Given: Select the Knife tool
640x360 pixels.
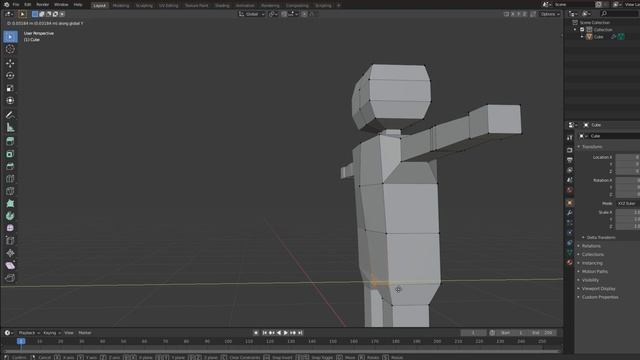Looking at the screenshot, I should click(10, 191).
